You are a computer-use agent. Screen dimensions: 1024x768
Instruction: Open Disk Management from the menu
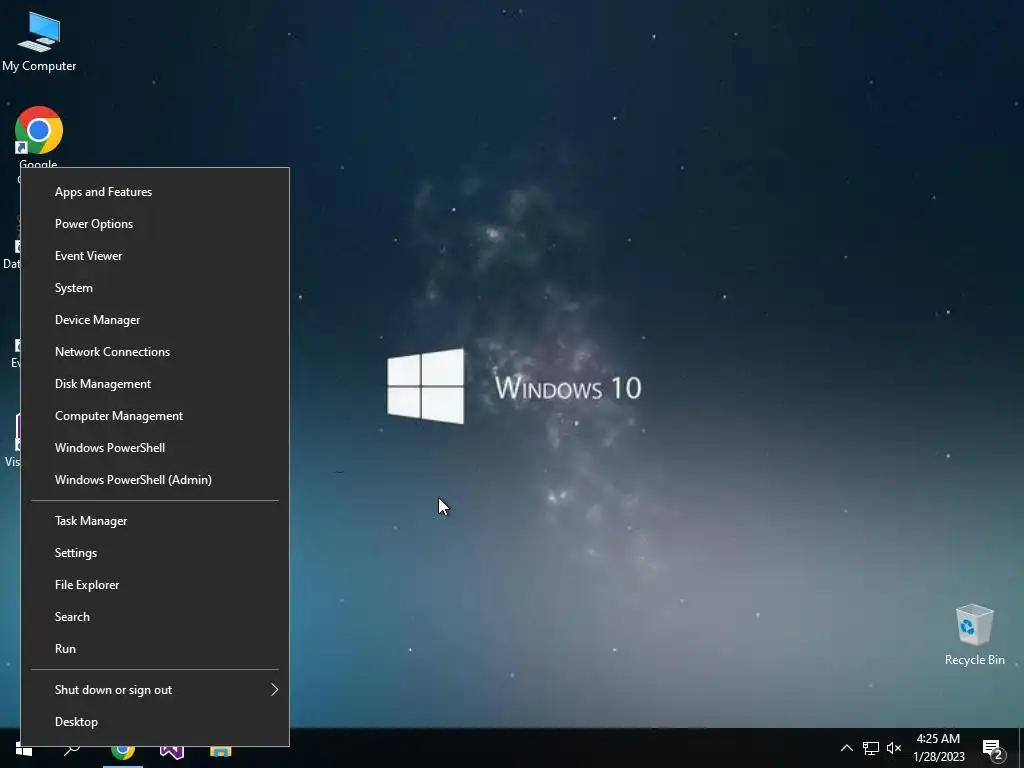pos(155,384)
